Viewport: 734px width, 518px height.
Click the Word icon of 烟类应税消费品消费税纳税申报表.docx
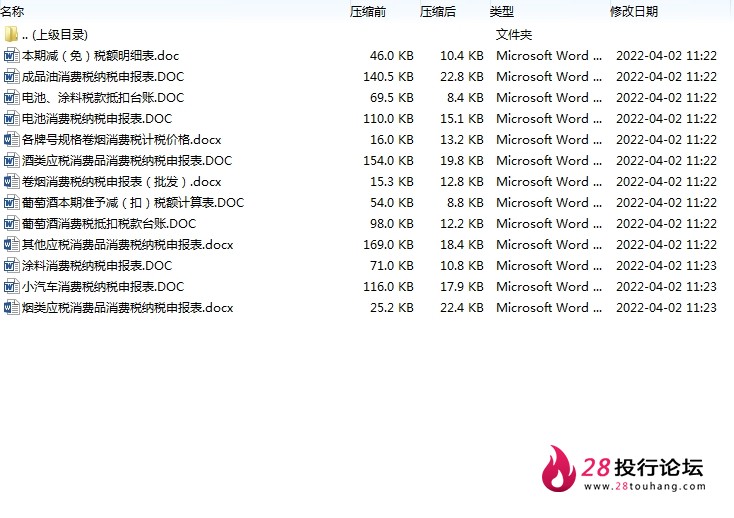11,308
